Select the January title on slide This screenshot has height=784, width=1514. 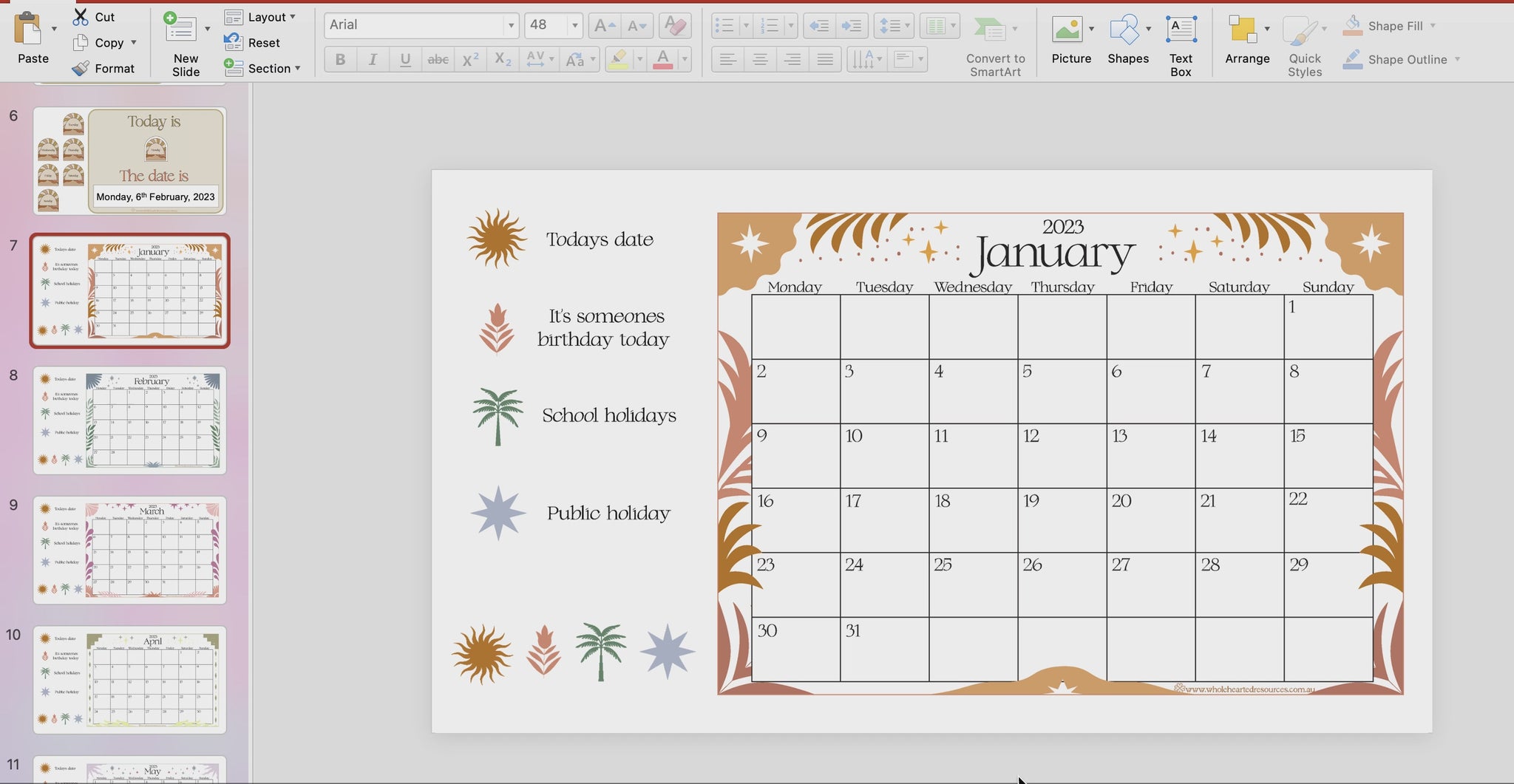1053,254
